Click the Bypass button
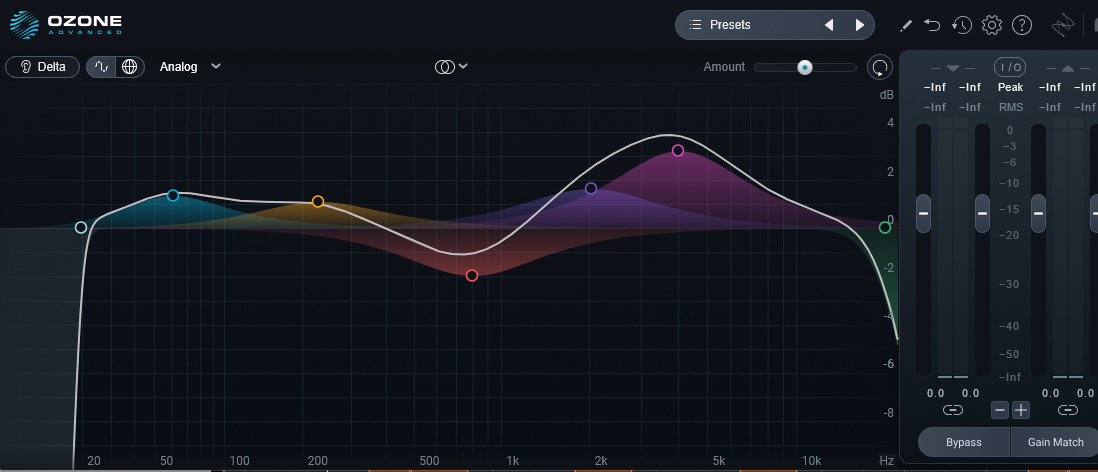Viewport: 1098px width, 472px height. point(964,442)
